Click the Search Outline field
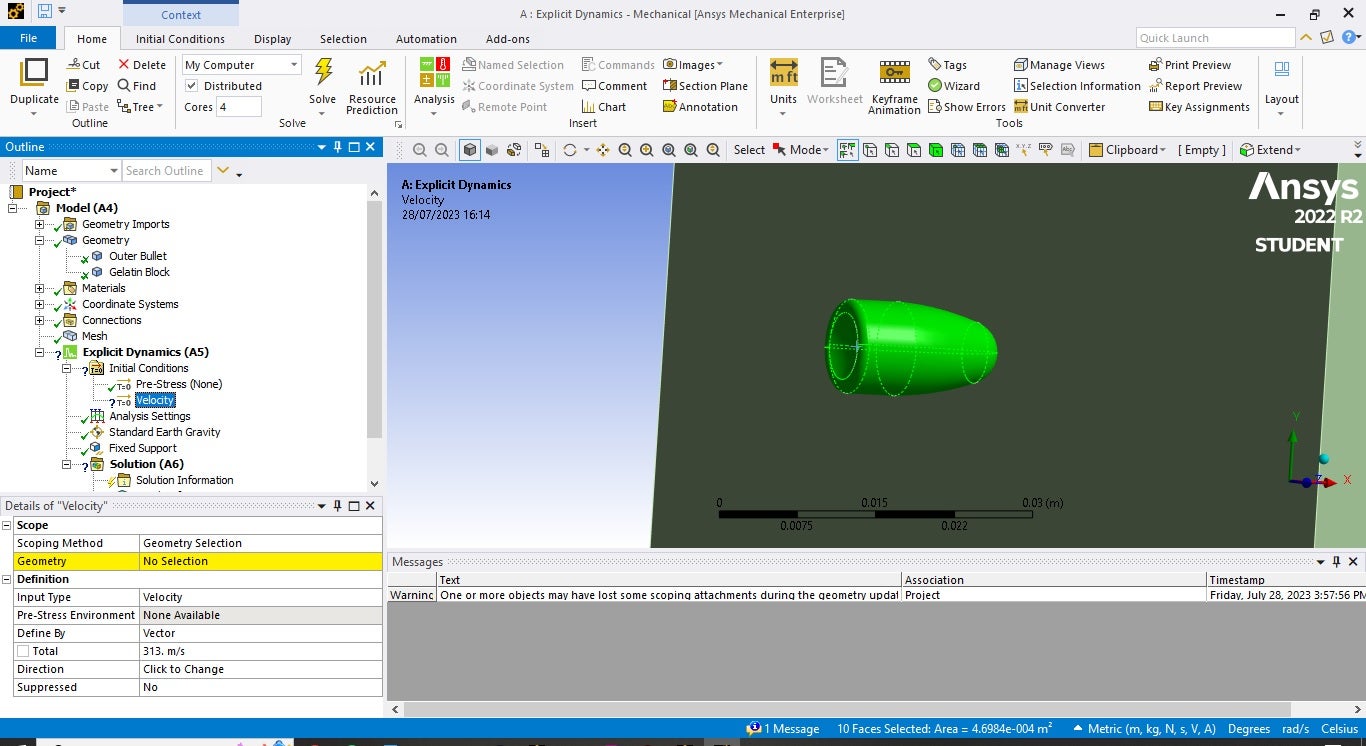The width and height of the screenshot is (1366, 746). (x=167, y=171)
